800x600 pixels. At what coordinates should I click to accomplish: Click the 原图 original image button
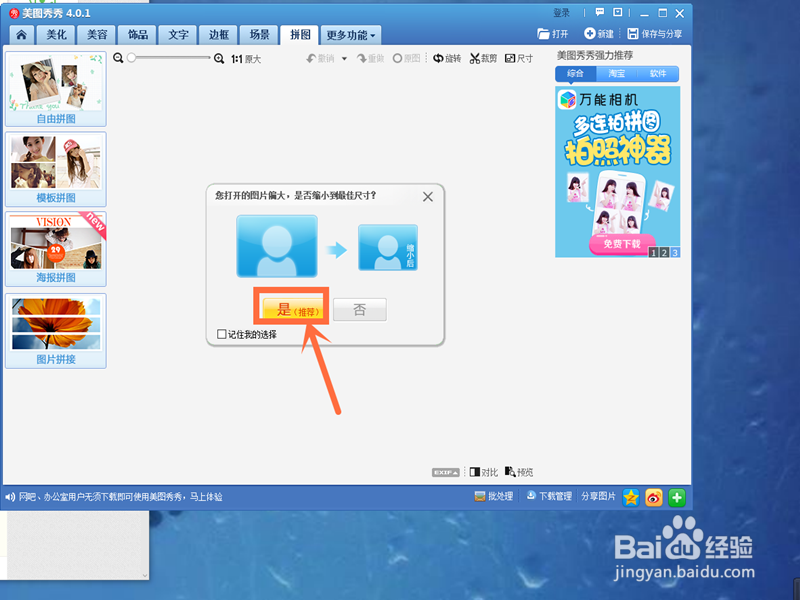coord(406,59)
